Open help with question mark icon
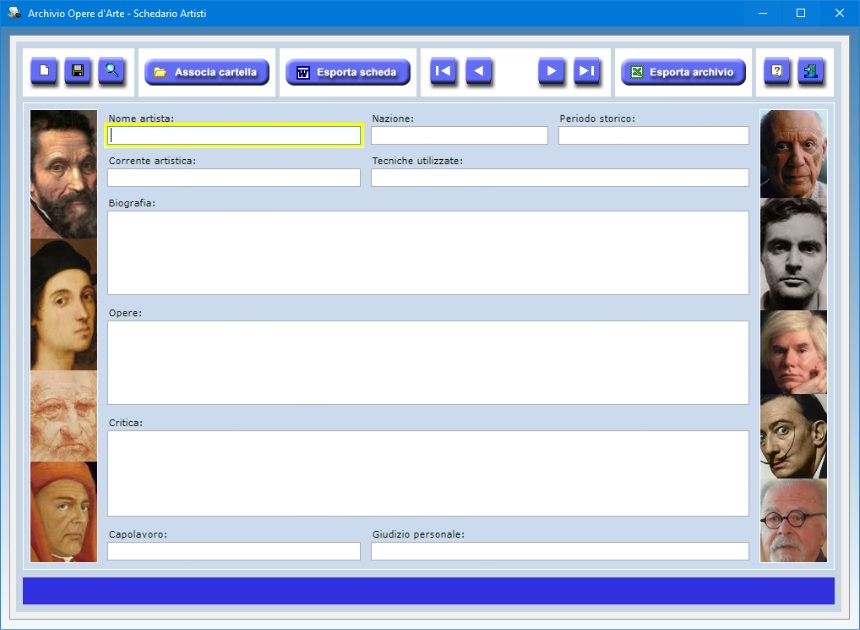Viewport: 860px width, 630px height. [x=777, y=71]
